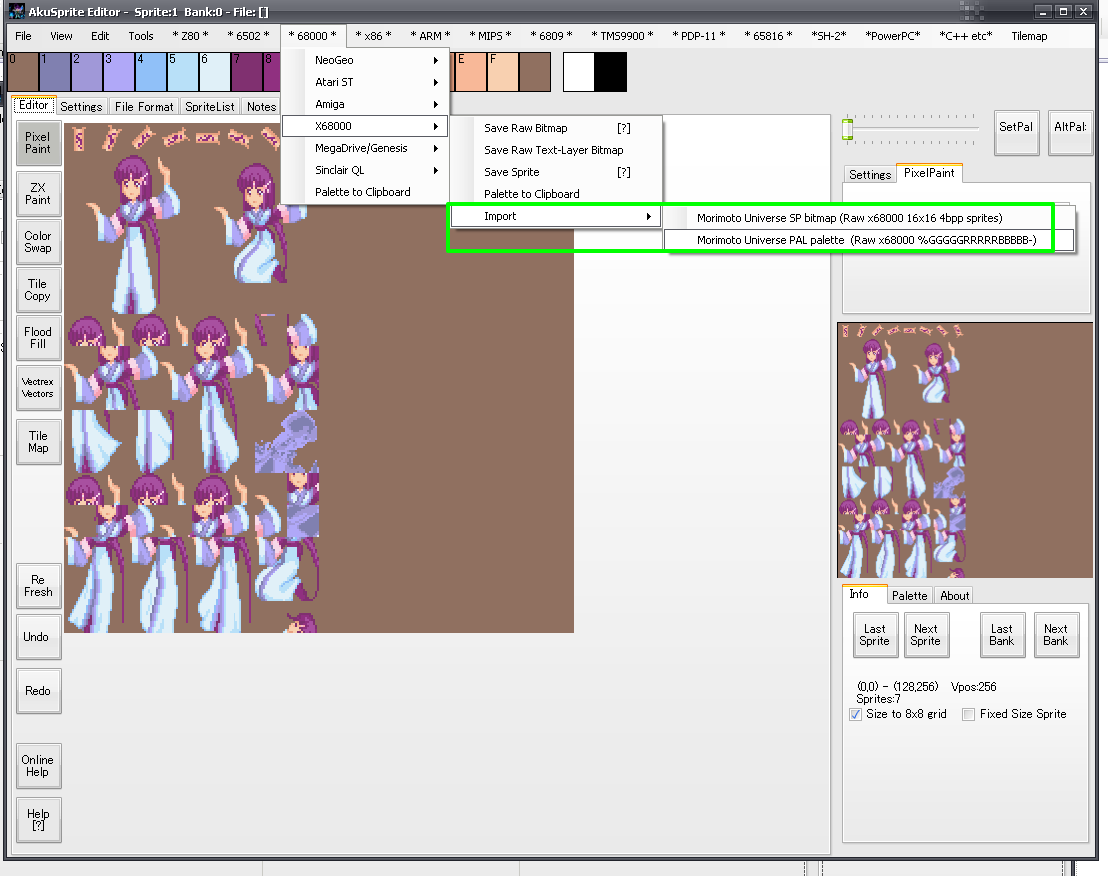
Task: Activate the Tile Copy tool
Action: pyautogui.click(x=38, y=290)
